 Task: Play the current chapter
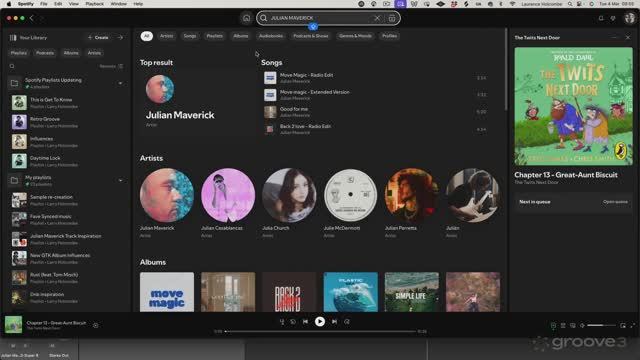click(x=320, y=322)
